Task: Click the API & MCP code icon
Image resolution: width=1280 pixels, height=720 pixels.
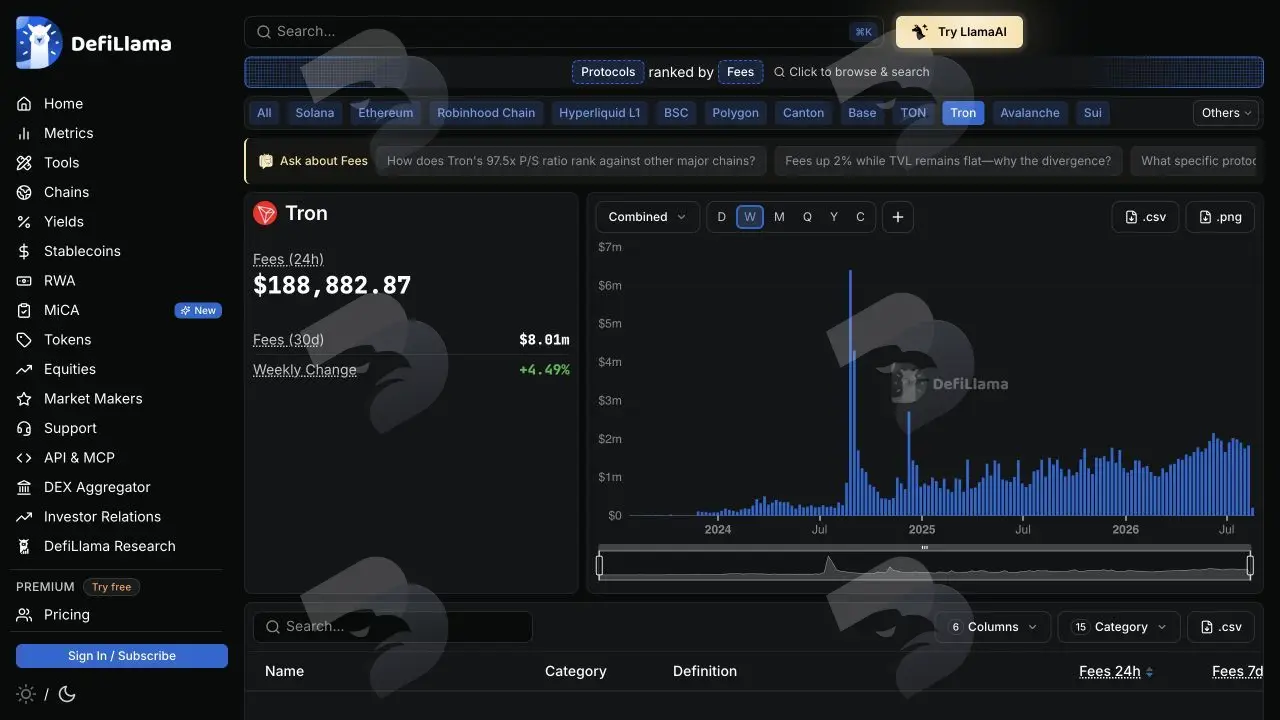Action: (x=24, y=458)
